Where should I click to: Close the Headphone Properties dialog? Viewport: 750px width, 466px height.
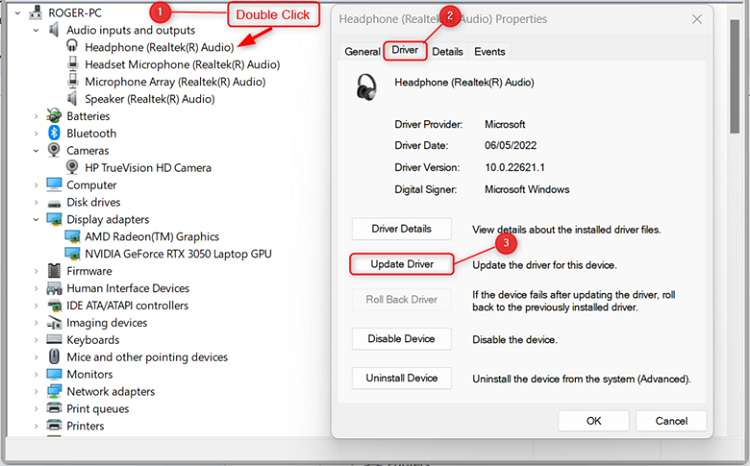point(697,19)
